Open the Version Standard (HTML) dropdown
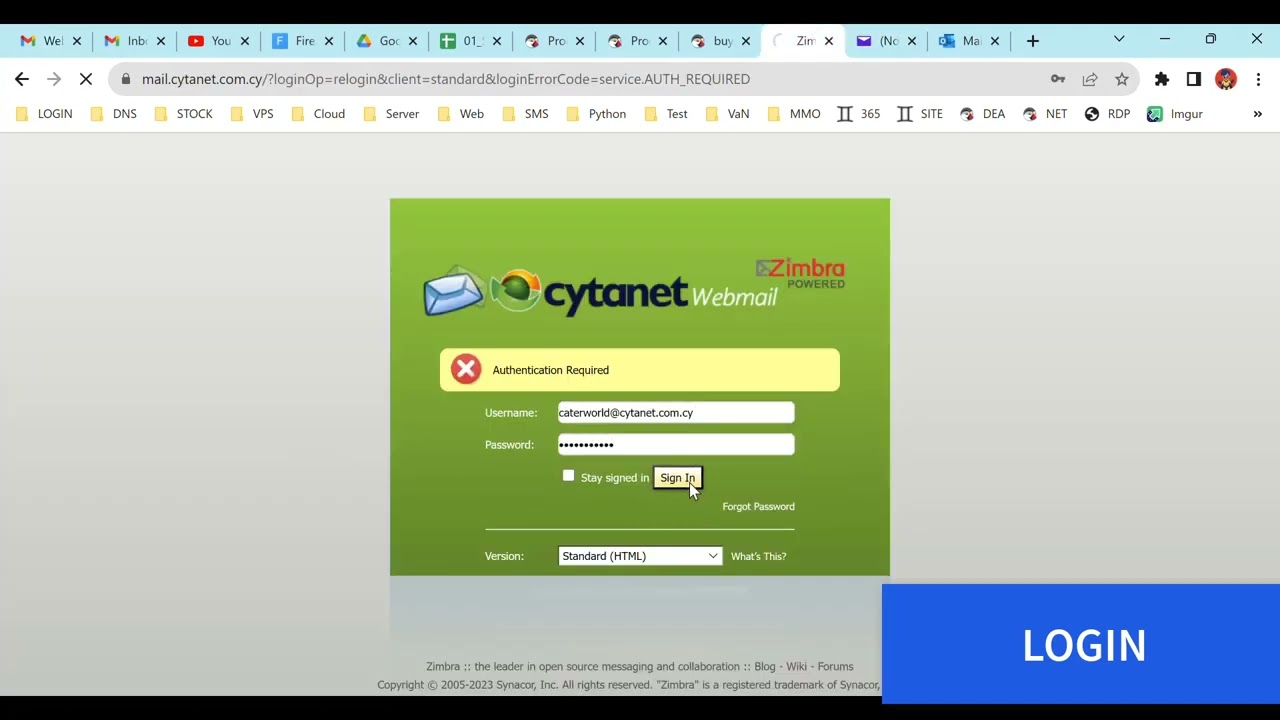 (640, 556)
